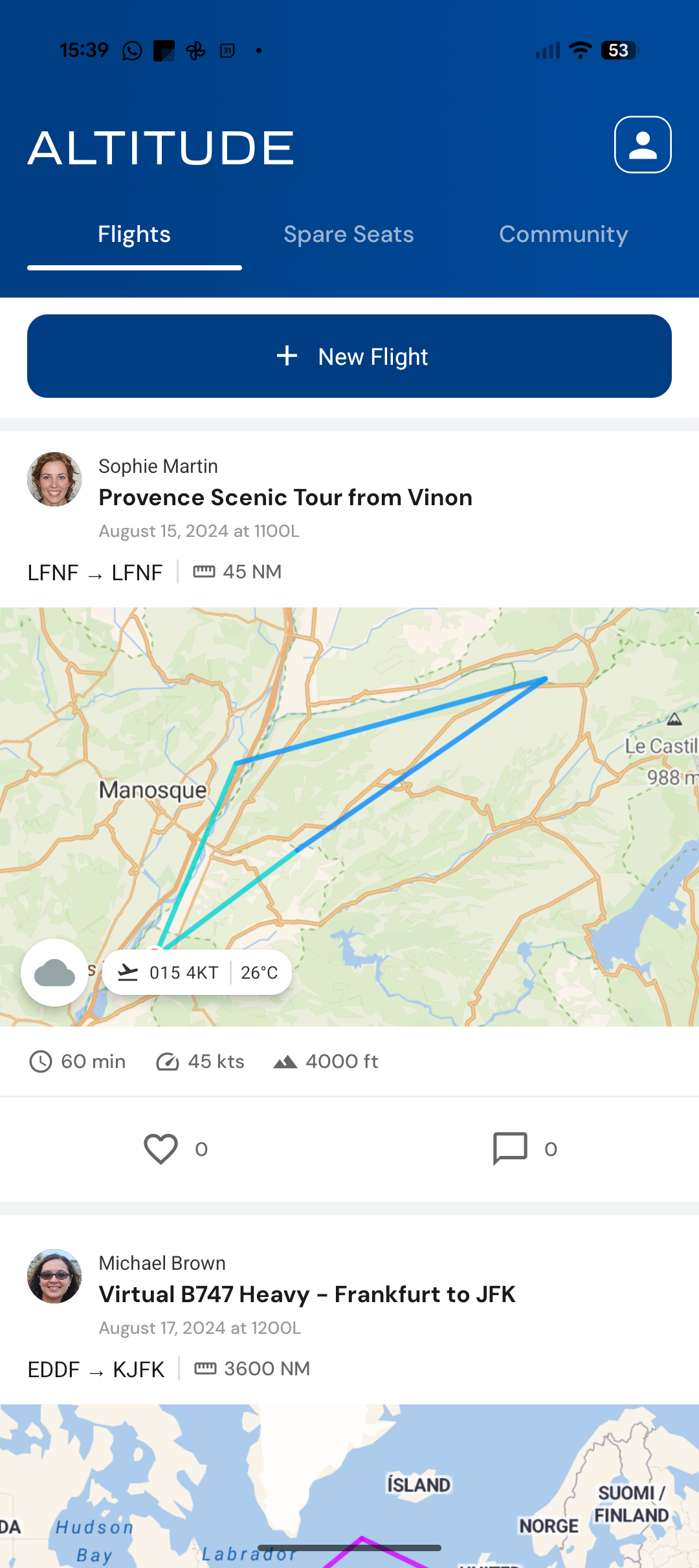The image size is (699, 1568).
Task: Tap the Provence flight route map
Action: click(414, 809)
